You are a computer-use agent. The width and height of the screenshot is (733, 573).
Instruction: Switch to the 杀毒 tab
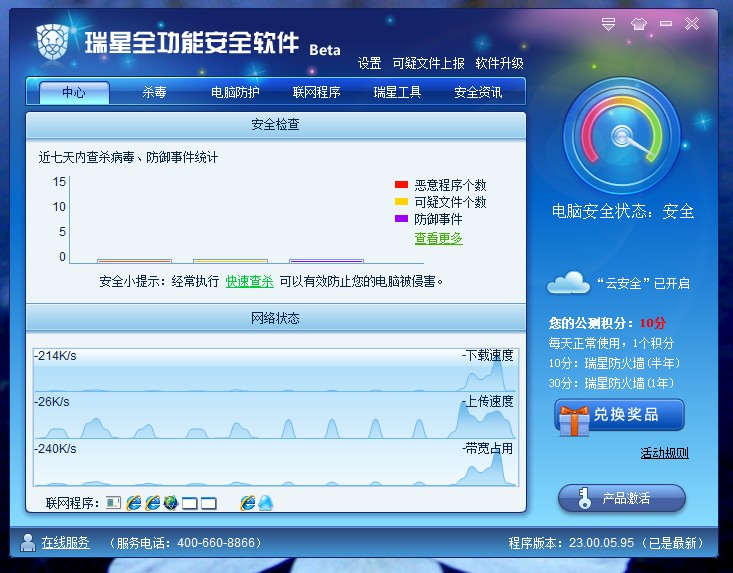coord(154,92)
